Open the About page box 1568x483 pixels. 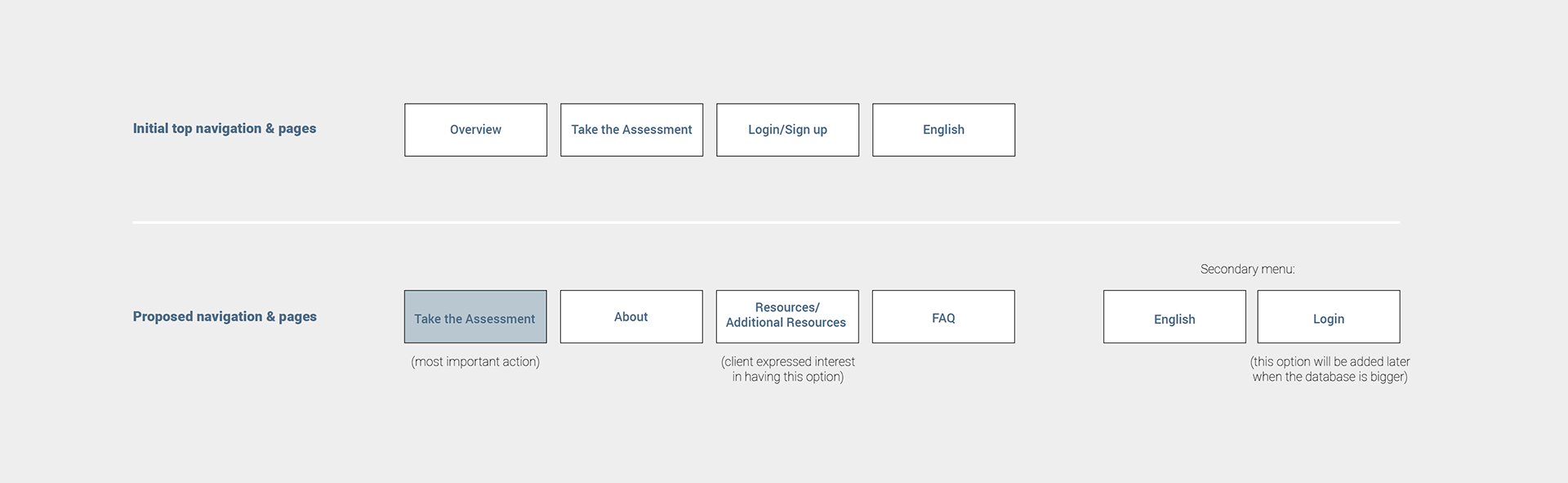pyautogui.click(x=631, y=316)
